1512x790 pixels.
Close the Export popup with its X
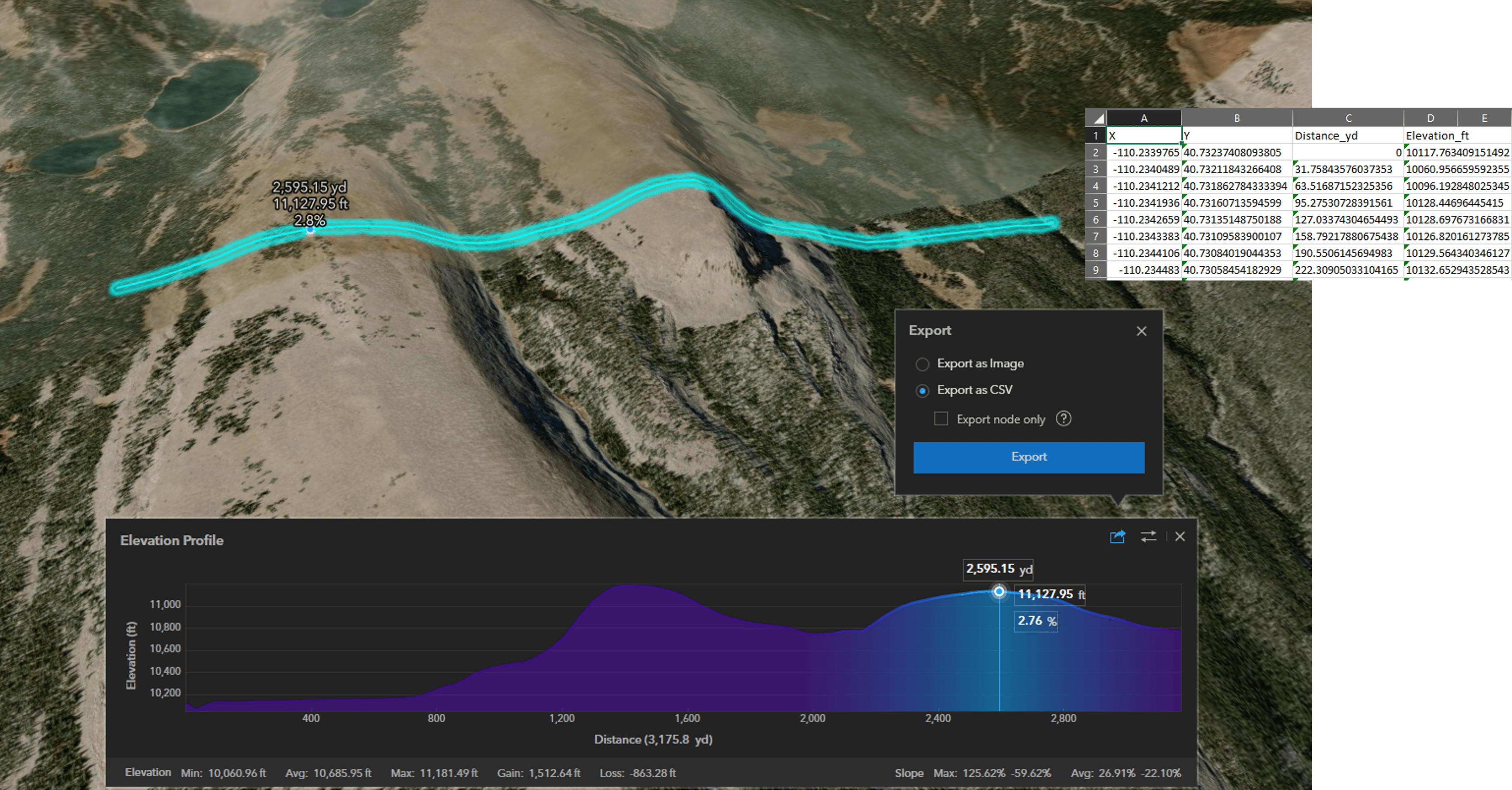tap(1141, 331)
